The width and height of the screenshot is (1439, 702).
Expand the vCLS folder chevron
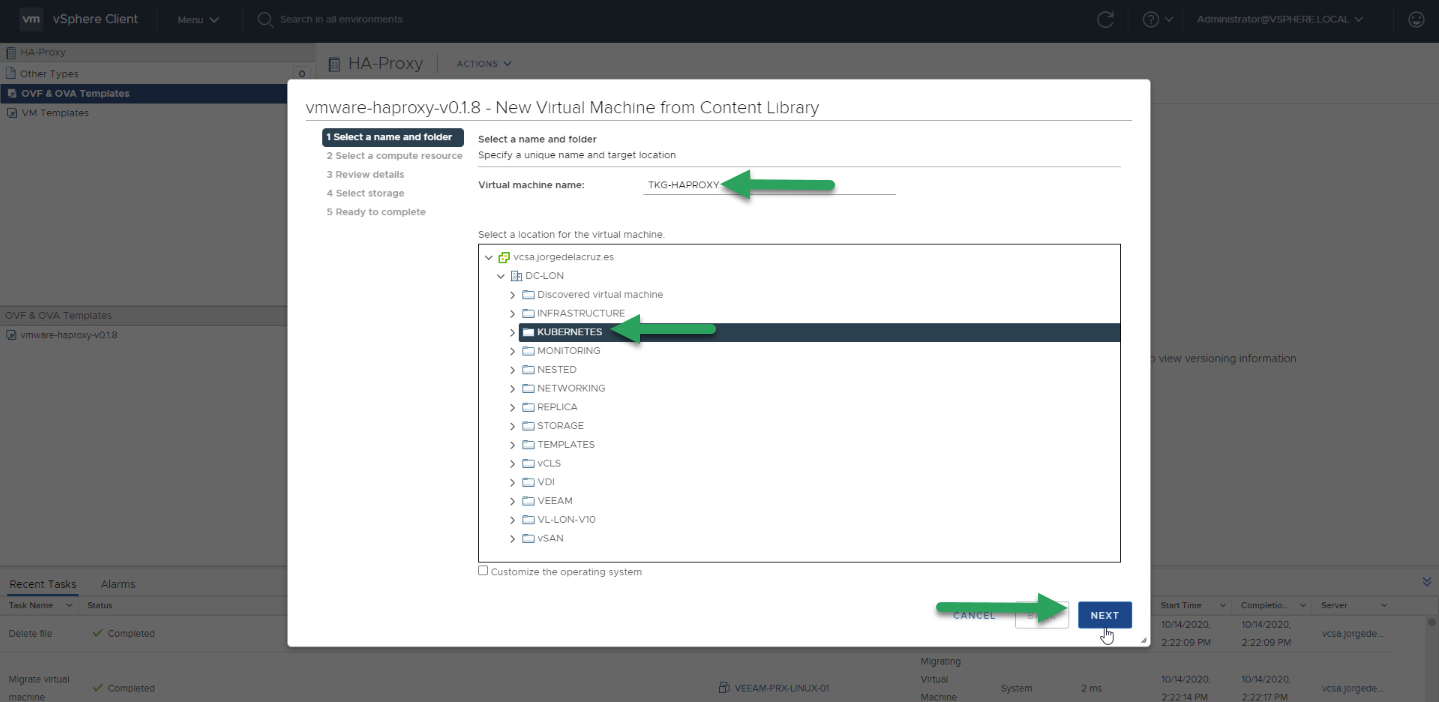tap(513, 464)
